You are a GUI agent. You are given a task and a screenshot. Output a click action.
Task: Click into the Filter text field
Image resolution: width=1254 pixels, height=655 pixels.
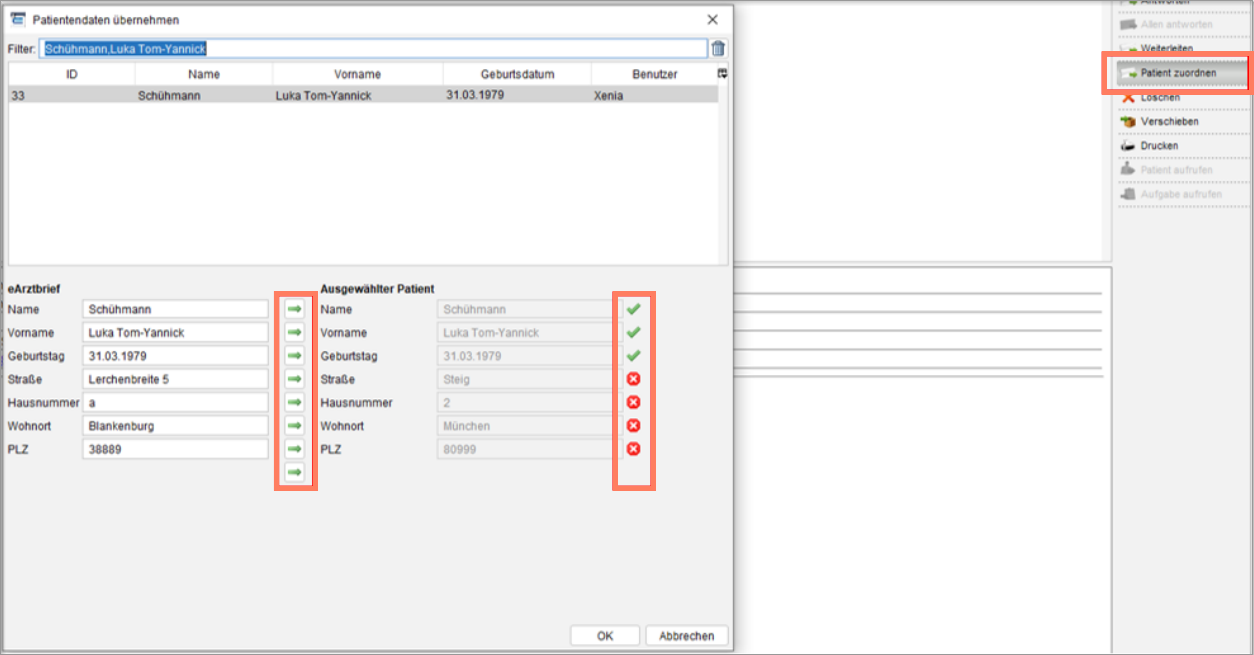click(x=373, y=48)
